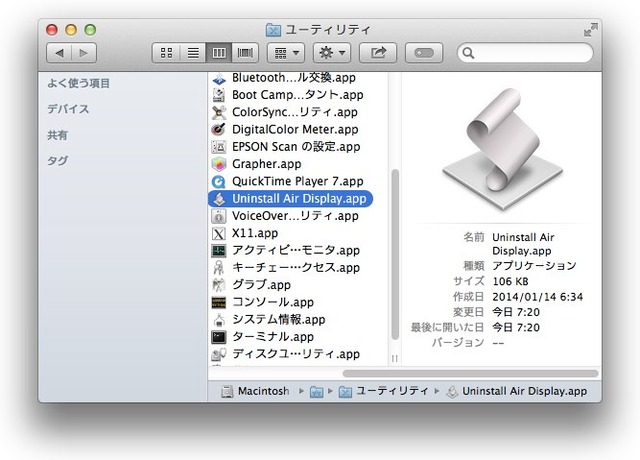Click the DigitalColor Meter app icon
Screen dimensions: 640x460
(x=219, y=129)
